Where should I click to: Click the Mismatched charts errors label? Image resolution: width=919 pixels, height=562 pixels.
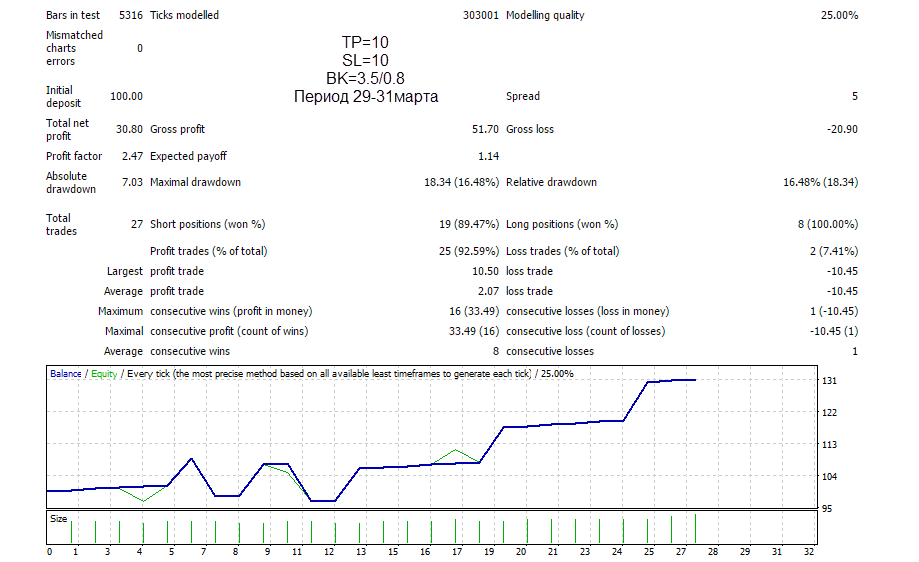[x=74, y=48]
